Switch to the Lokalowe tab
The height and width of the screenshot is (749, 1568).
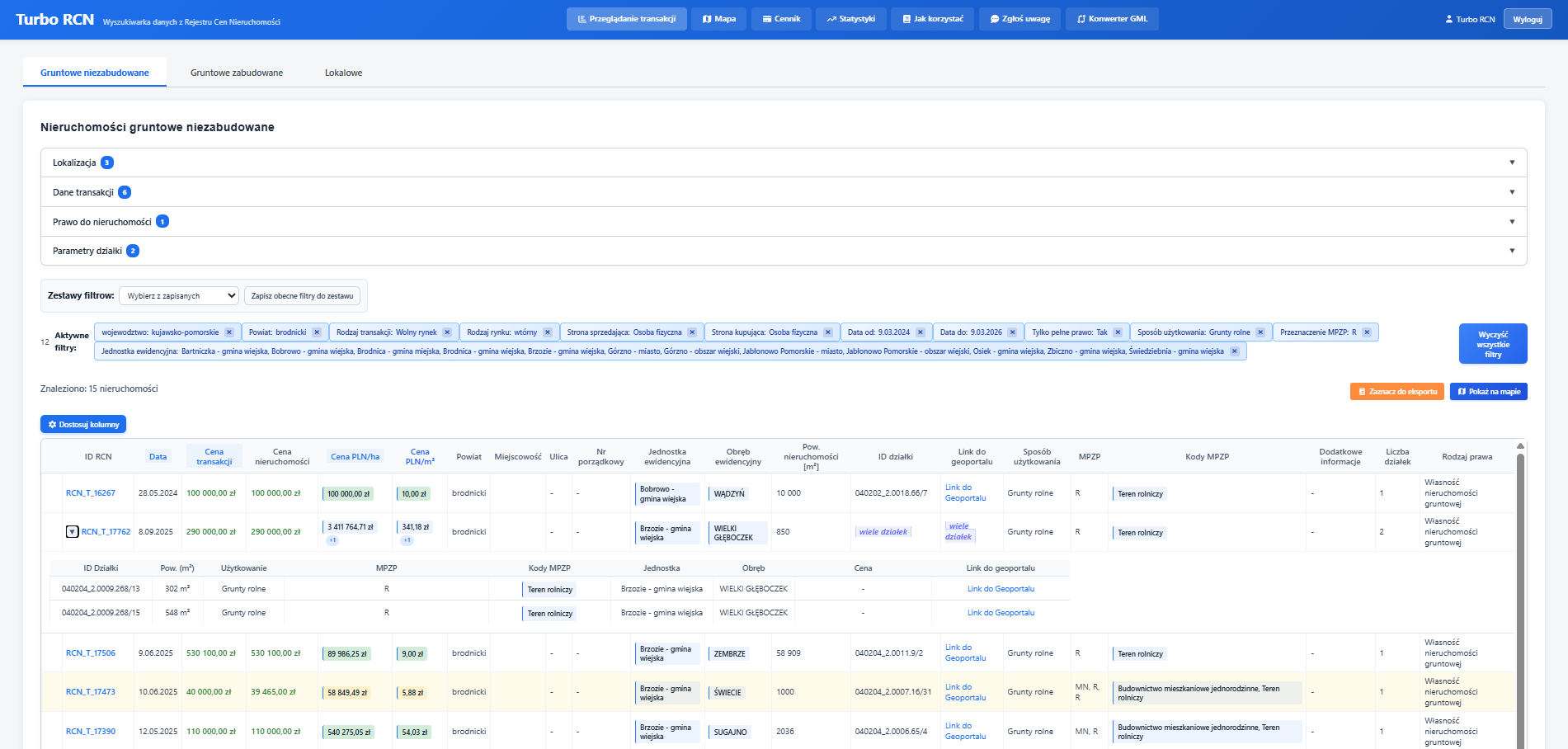click(x=343, y=73)
